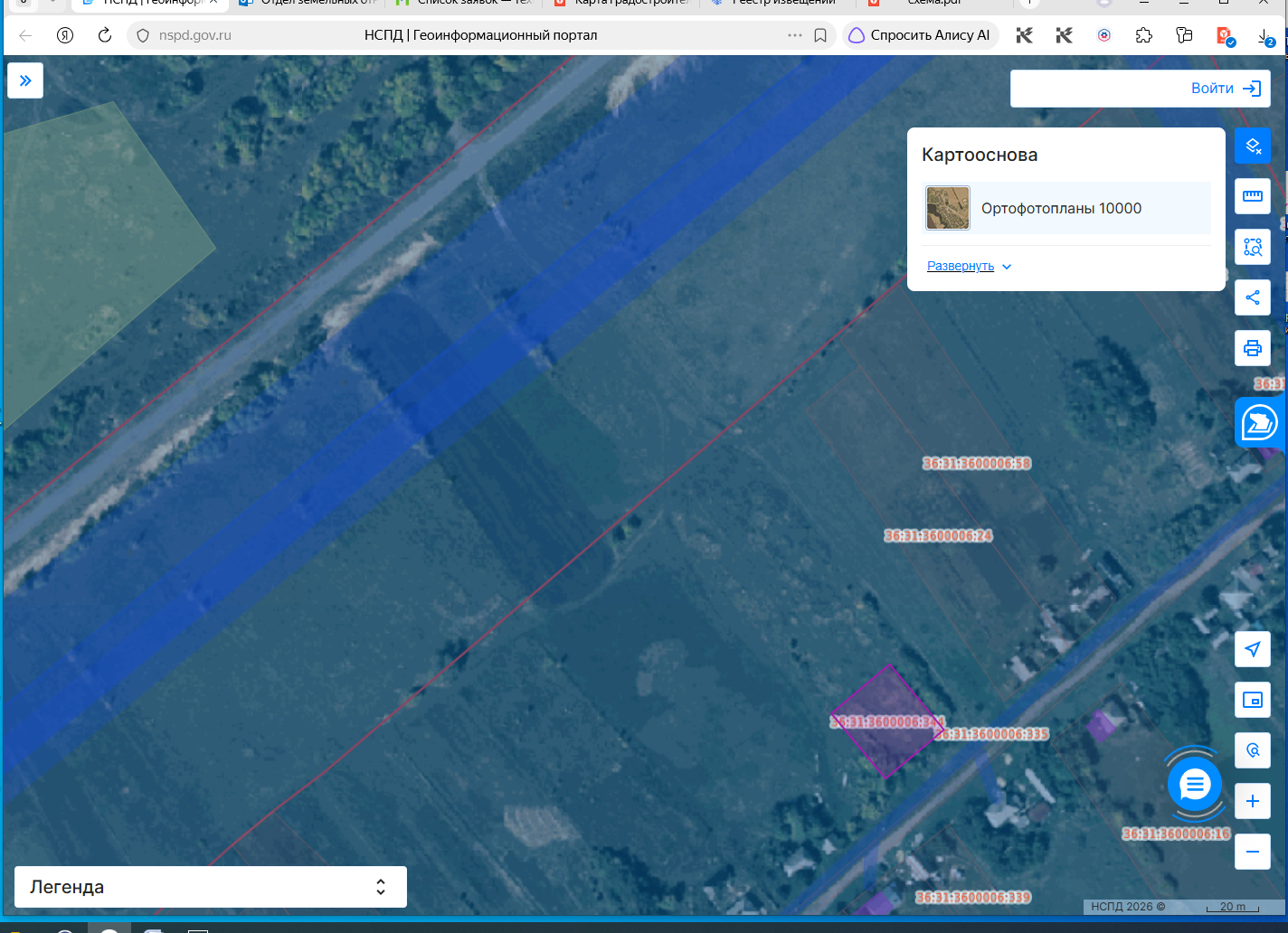Viewport: 1288px width, 933px height.
Task: Click parcel label 36:31:3600006:58
Action: [977, 464]
